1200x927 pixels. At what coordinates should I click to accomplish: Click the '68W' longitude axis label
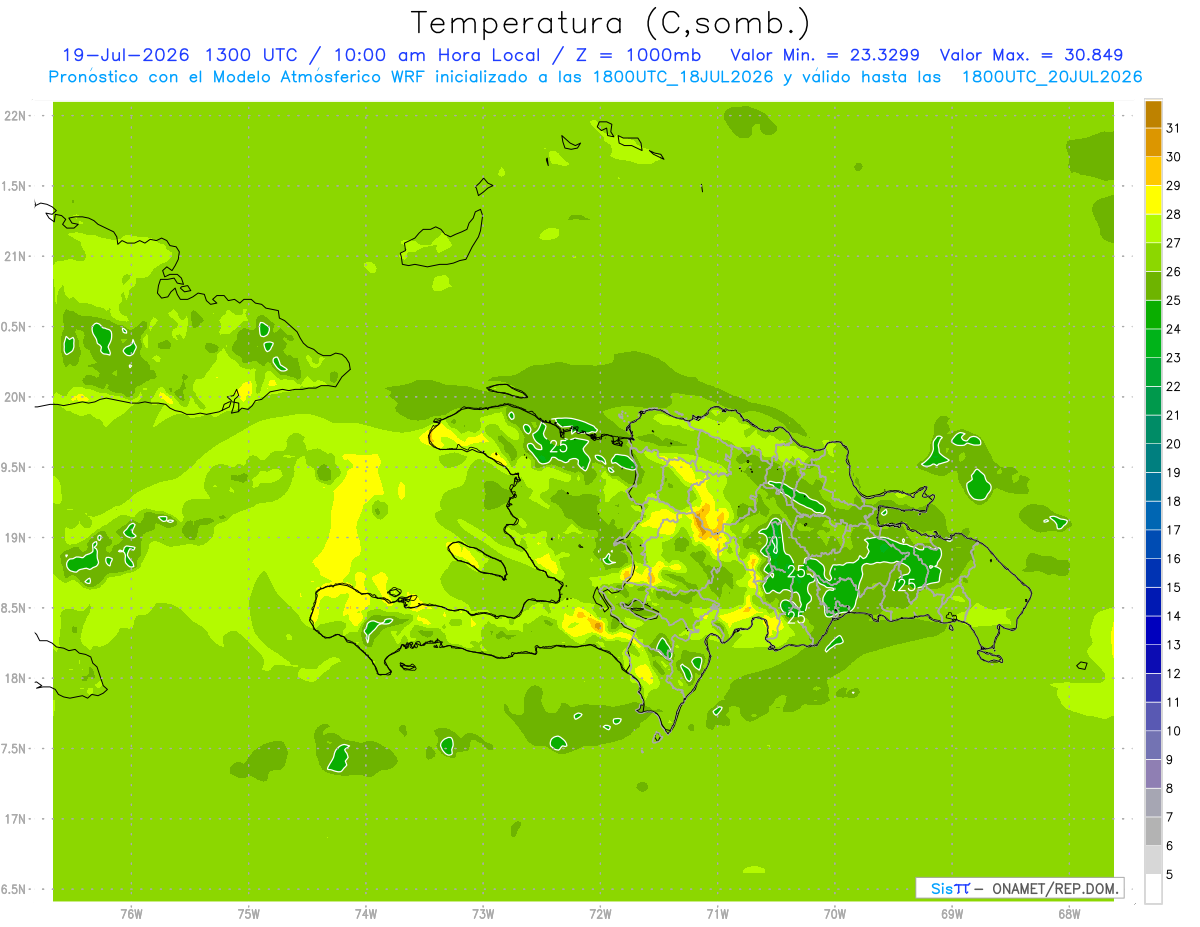[1069, 913]
